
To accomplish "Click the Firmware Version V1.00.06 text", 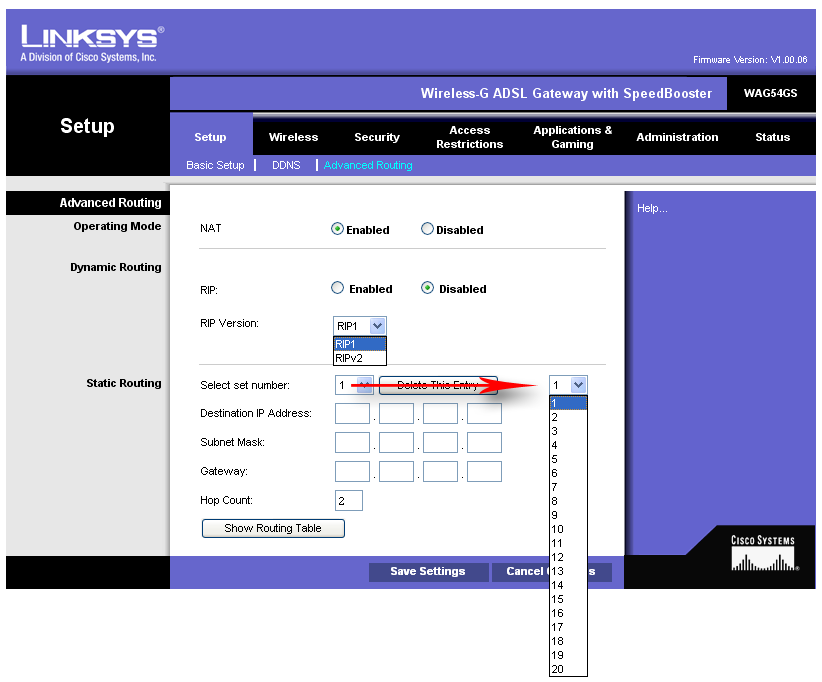I will click(750, 60).
